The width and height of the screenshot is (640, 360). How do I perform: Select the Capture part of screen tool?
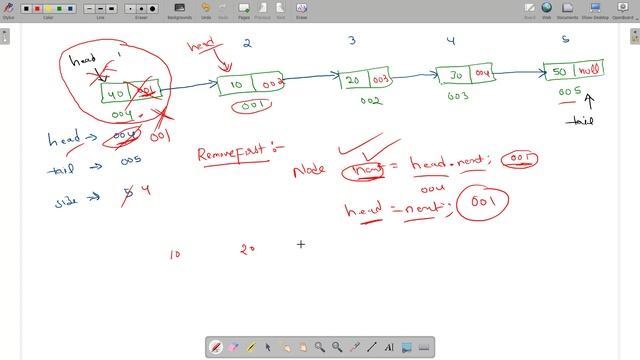pos(407,347)
